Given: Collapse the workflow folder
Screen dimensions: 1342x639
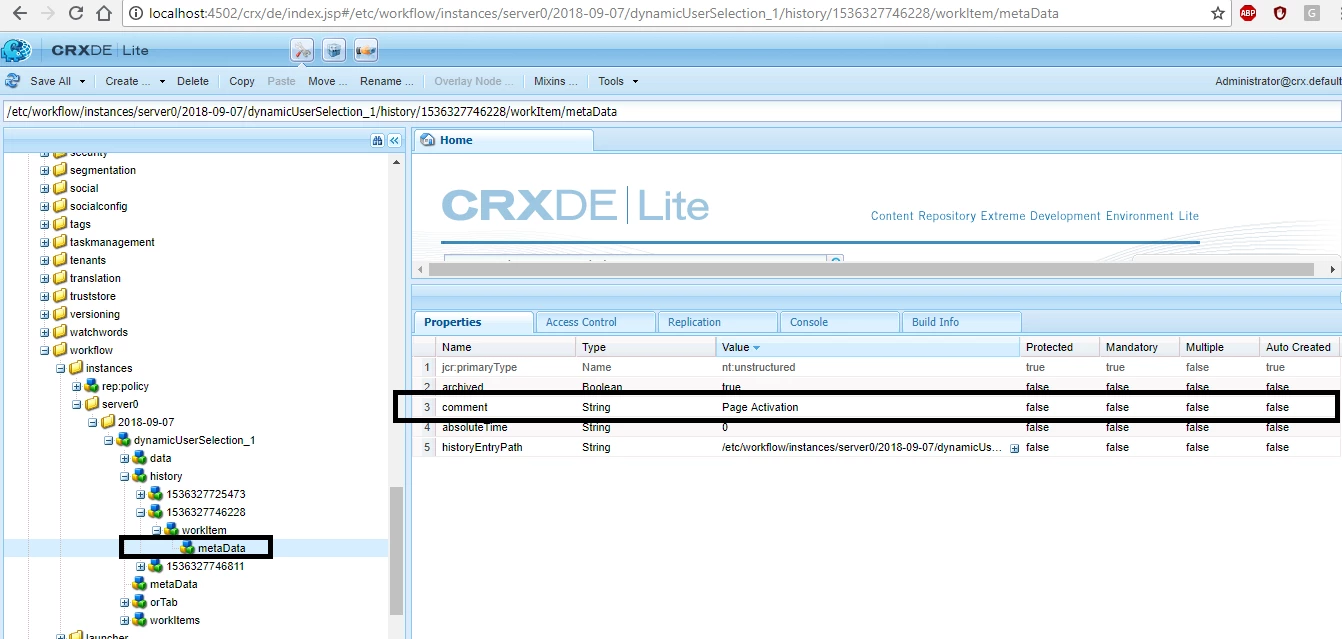Looking at the screenshot, I should coord(45,350).
